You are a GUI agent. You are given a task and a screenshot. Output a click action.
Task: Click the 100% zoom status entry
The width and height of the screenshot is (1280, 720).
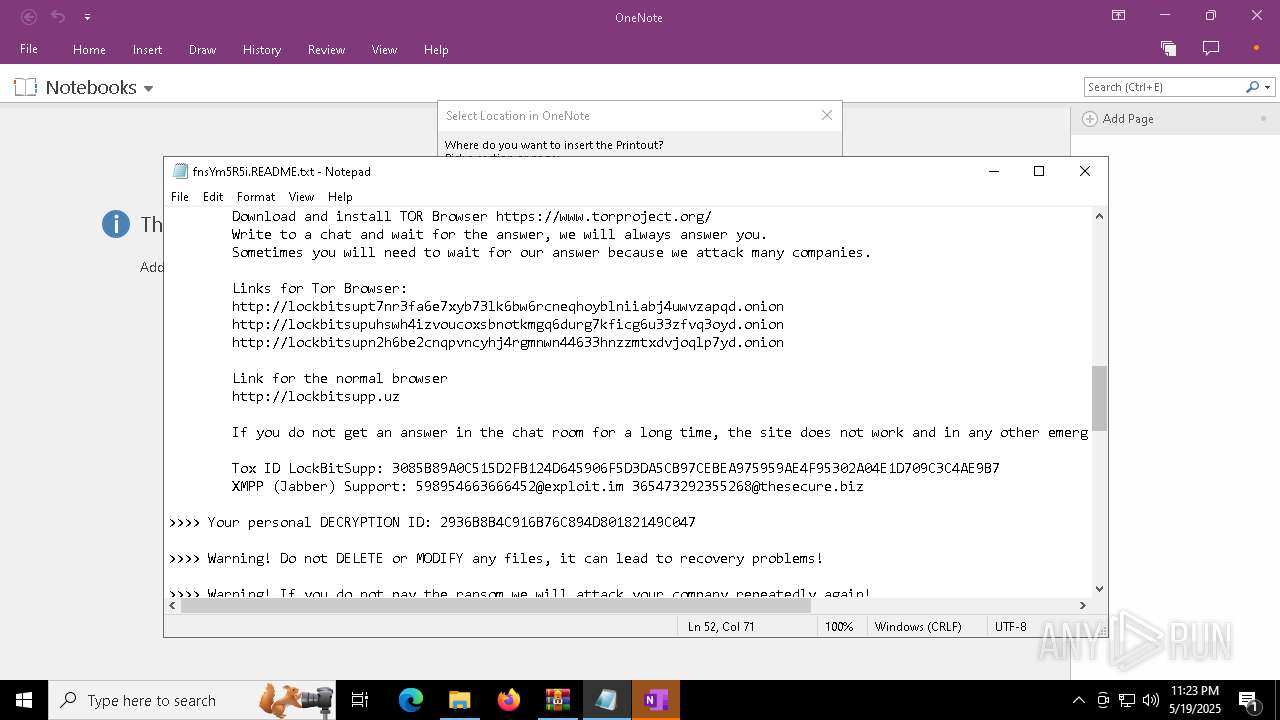(839, 626)
